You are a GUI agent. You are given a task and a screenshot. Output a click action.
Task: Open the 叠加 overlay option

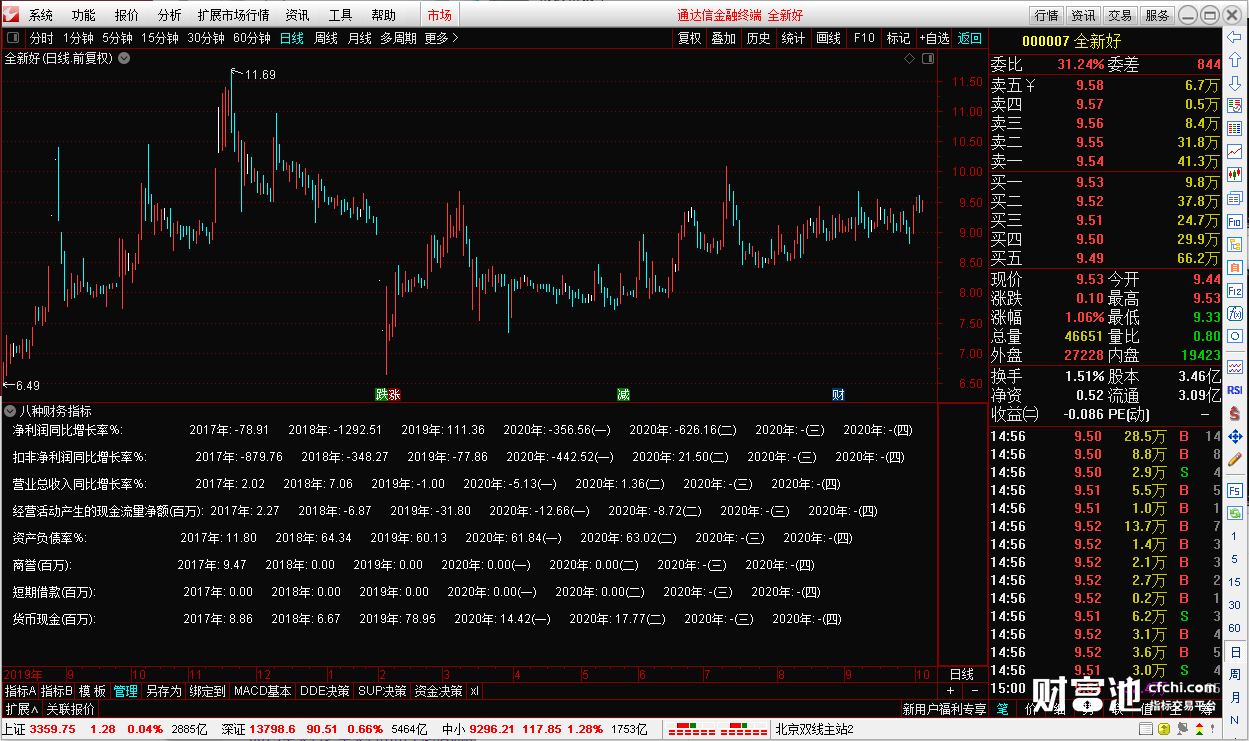(x=723, y=38)
